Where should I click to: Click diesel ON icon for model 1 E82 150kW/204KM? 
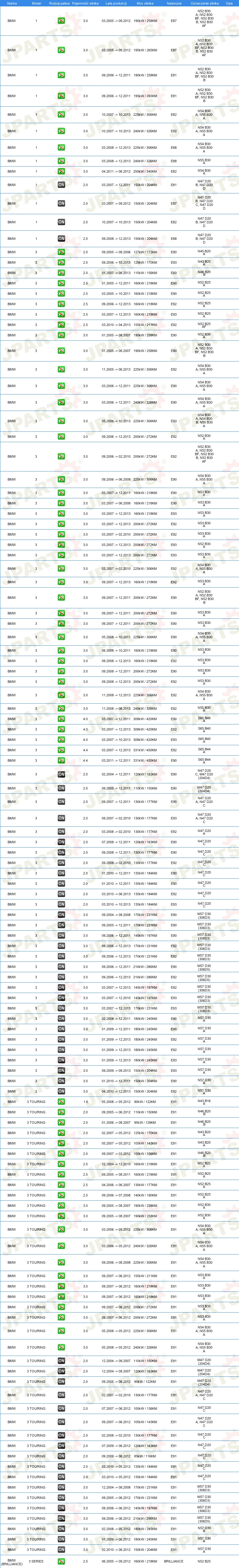[61, 222]
